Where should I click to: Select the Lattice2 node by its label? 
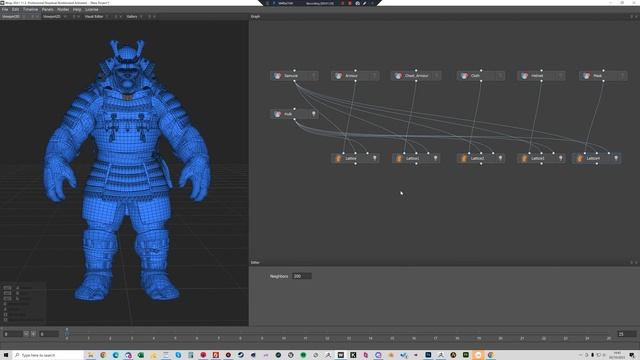click(x=477, y=158)
